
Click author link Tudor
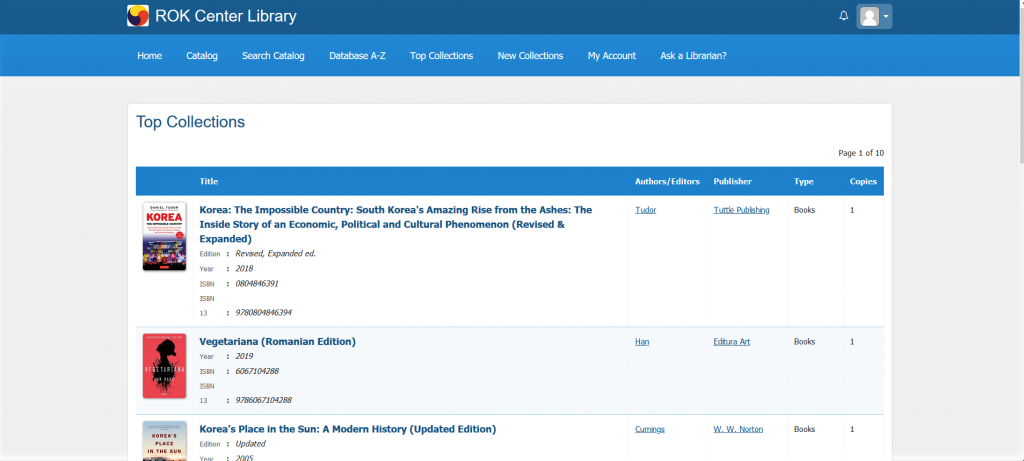pos(645,210)
